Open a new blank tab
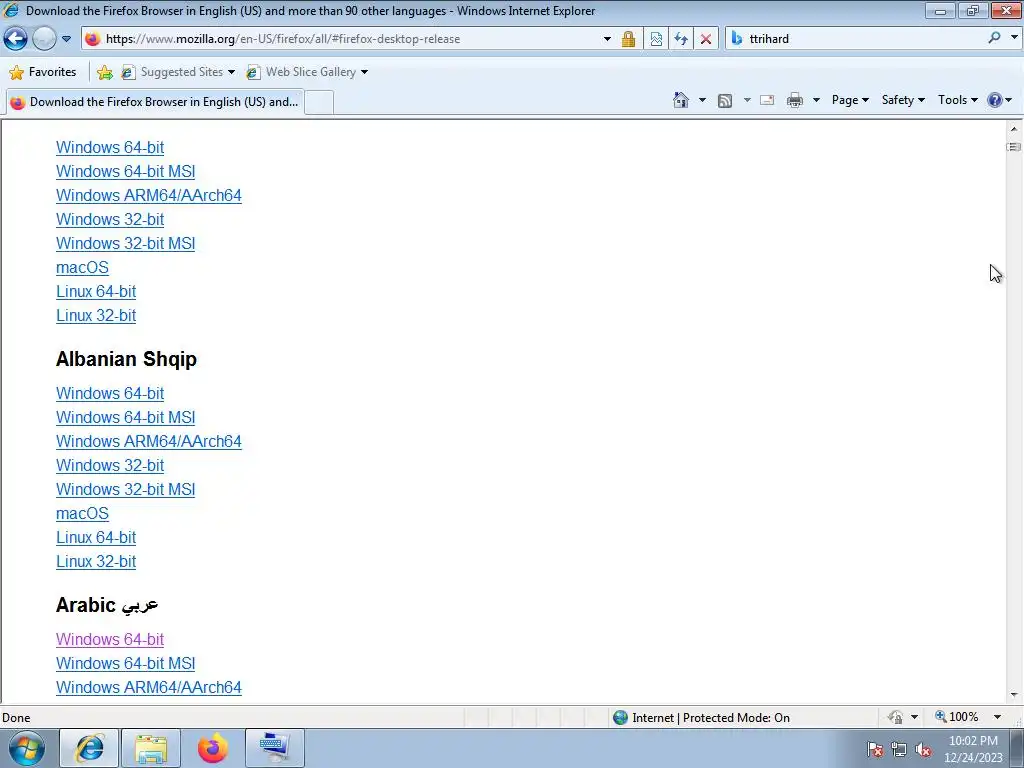This screenshot has width=1024, height=768. pos(319,103)
